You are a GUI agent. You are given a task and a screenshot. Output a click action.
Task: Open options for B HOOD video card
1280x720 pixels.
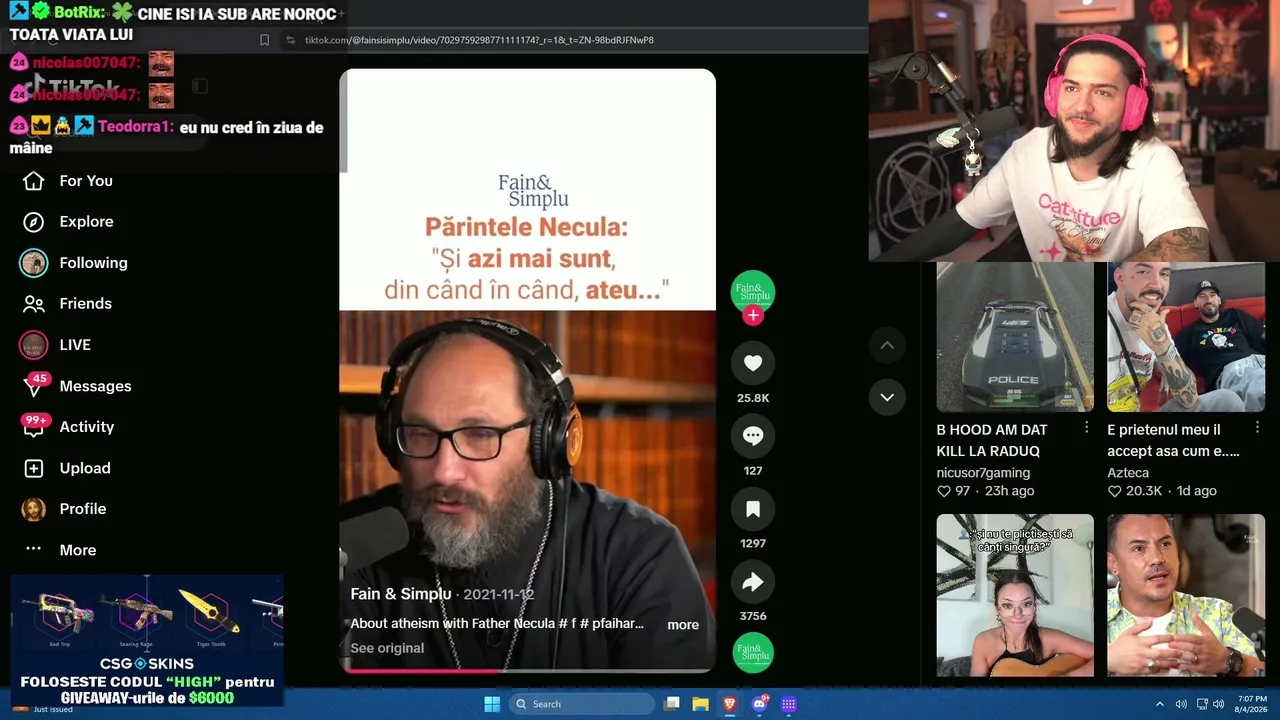tap(1087, 428)
